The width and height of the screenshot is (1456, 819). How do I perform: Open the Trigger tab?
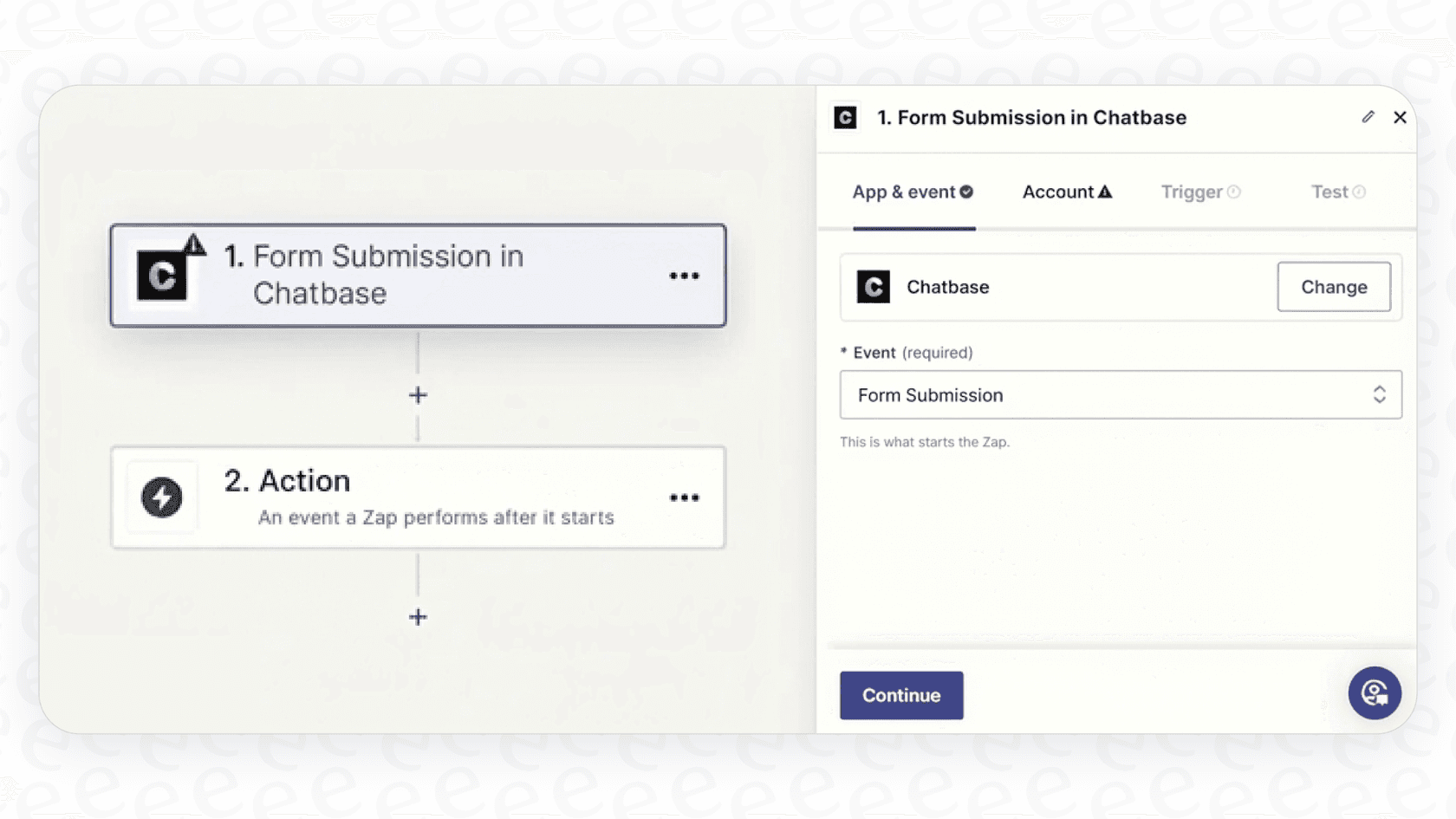(1193, 192)
